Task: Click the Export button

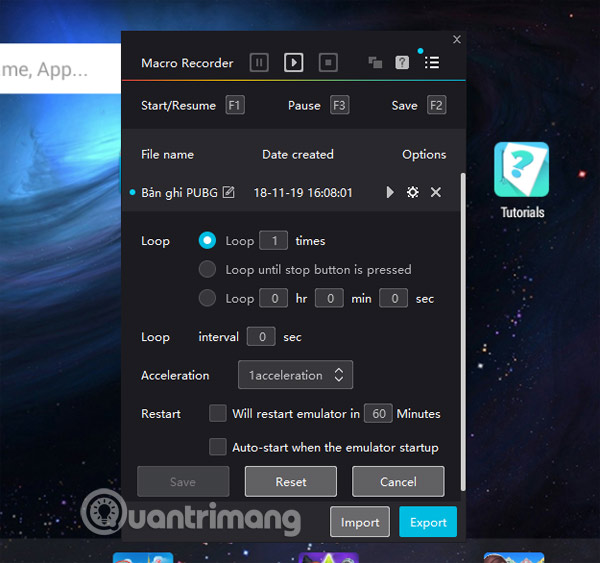Action: pos(428,522)
